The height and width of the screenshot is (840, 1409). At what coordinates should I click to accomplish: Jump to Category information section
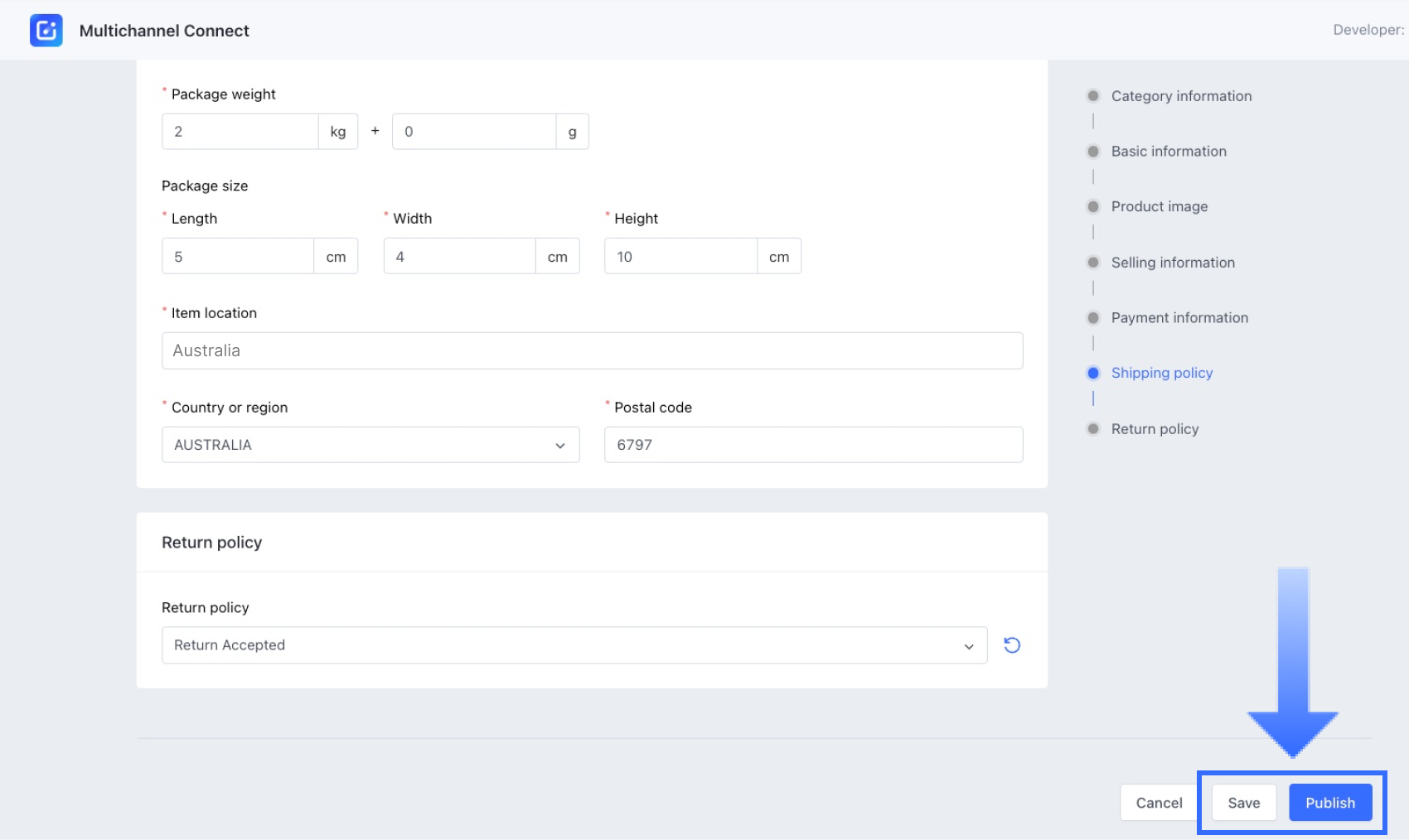point(1180,96)
